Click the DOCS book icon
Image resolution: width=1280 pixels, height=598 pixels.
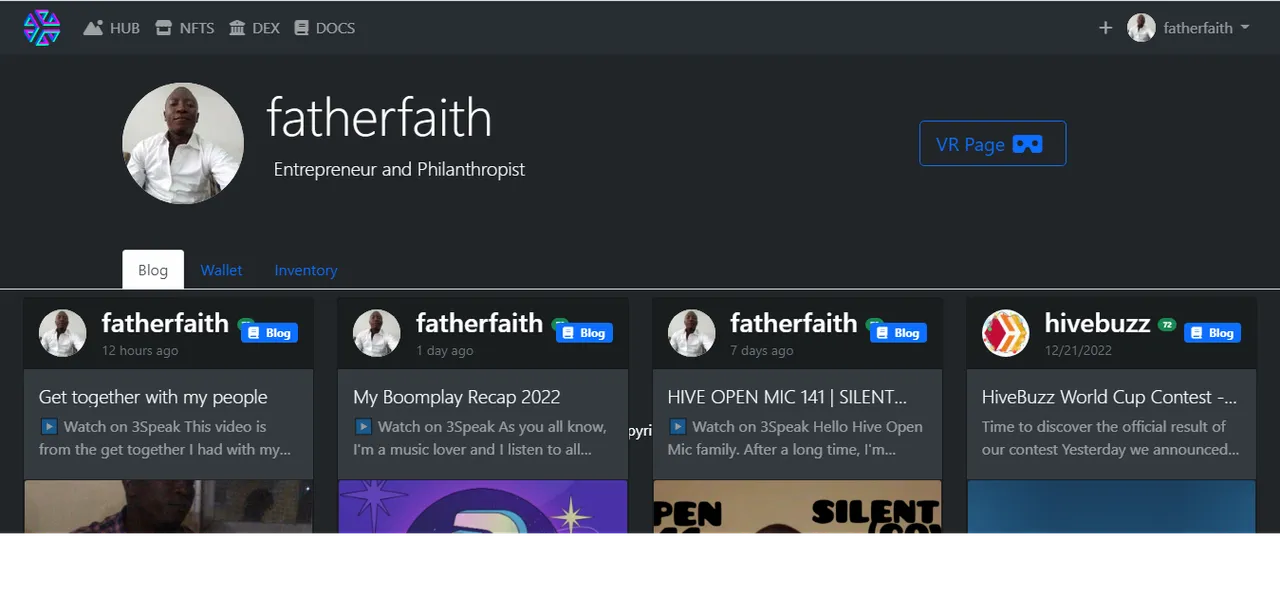[301, 28]
